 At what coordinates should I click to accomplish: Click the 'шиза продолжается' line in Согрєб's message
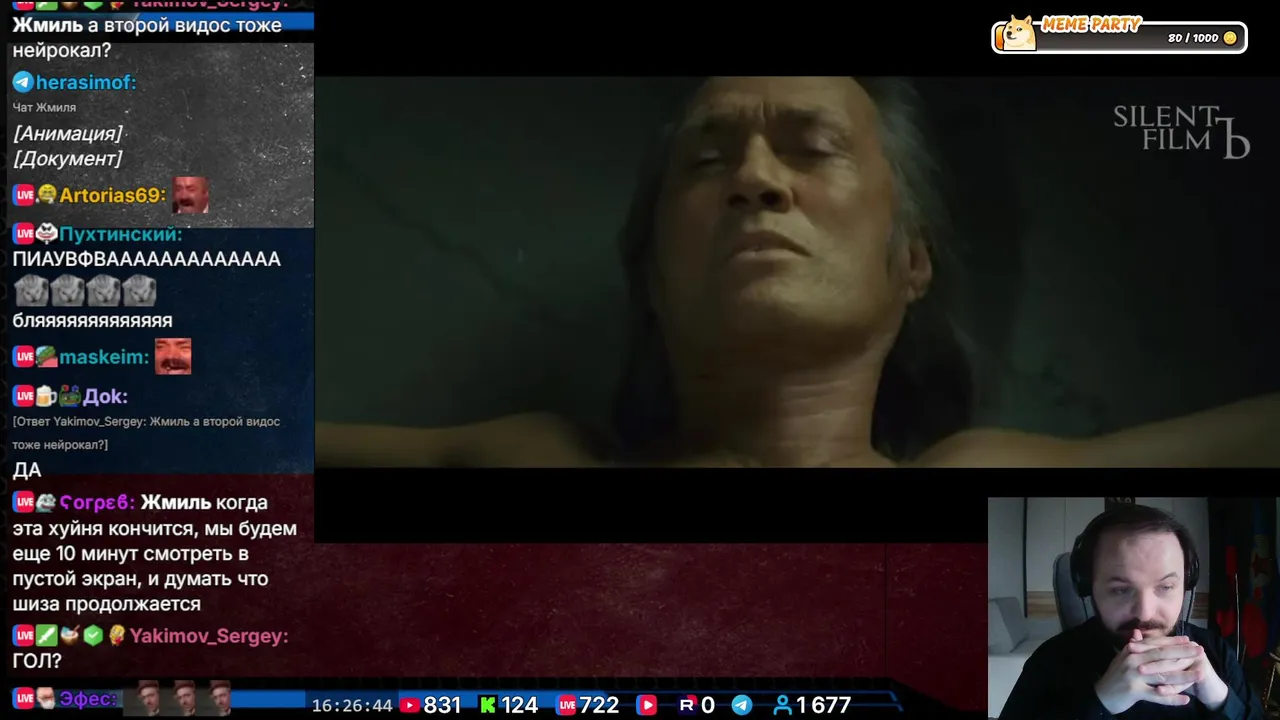107,604
